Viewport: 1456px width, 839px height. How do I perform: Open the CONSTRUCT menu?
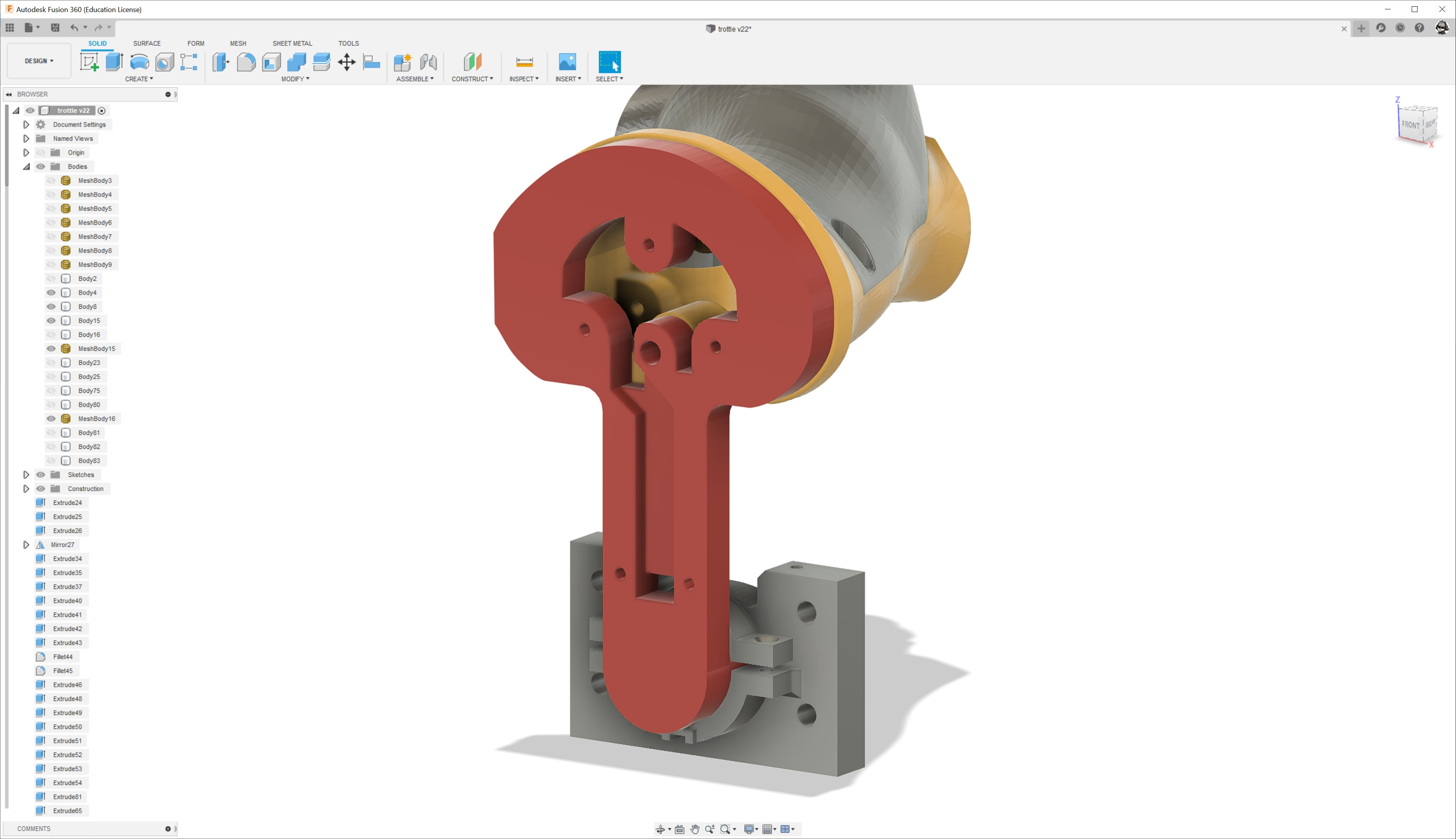(x=472, y=79)
